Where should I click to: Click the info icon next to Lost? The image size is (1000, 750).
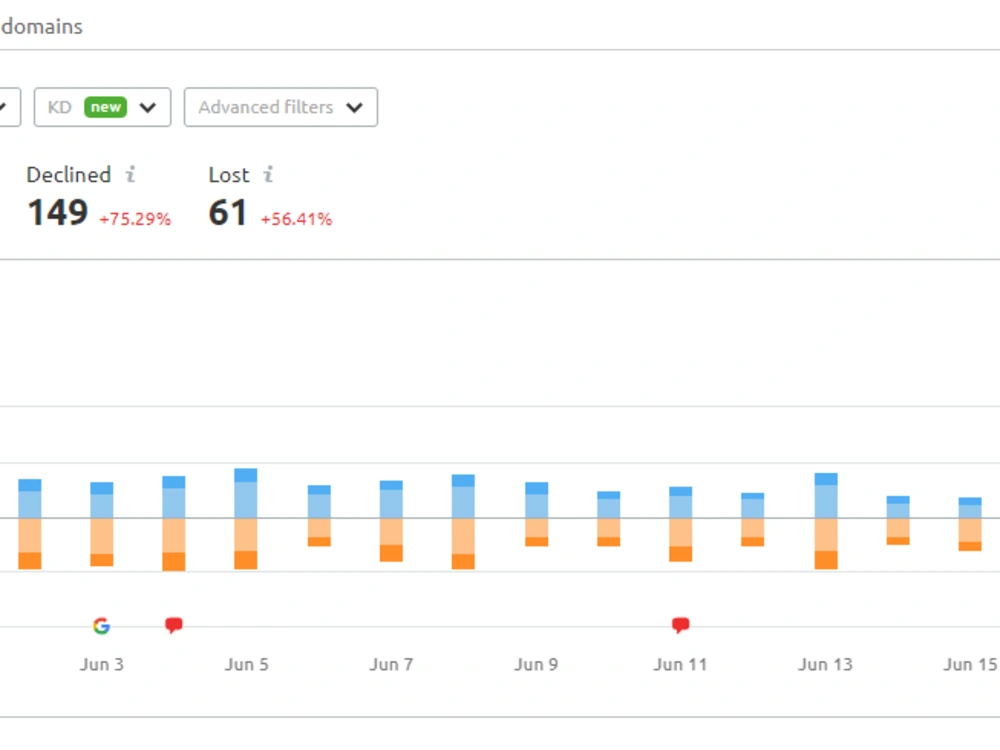point(268,174)
